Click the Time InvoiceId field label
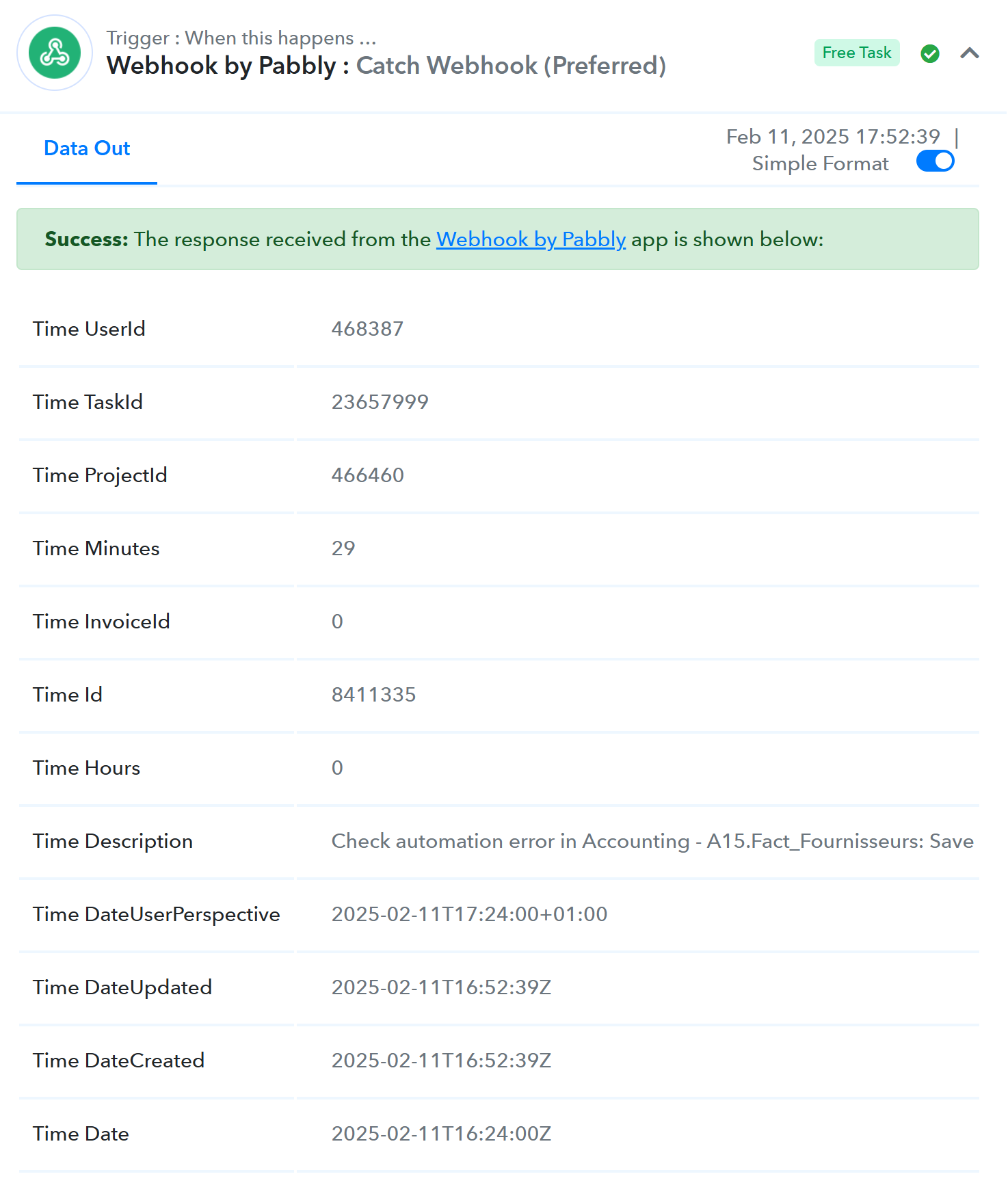1008x1185 pixels. click(101, 622)
